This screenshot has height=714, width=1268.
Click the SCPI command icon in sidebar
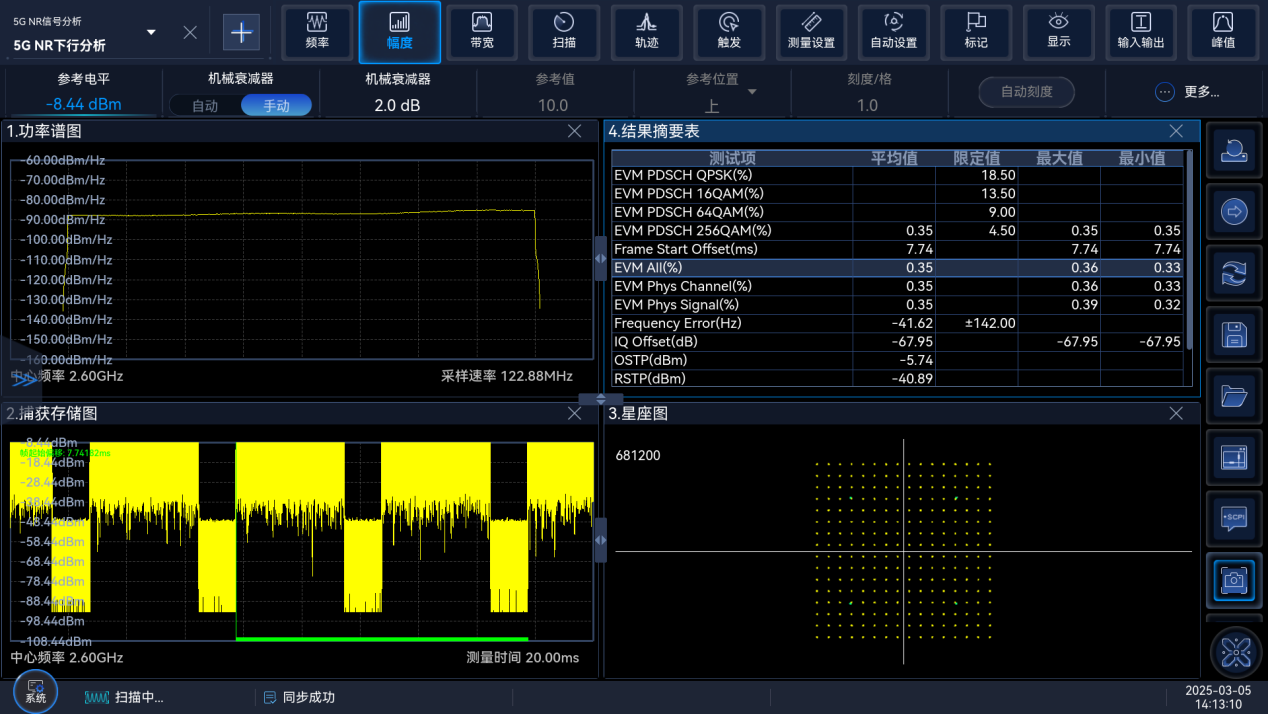1234,518
